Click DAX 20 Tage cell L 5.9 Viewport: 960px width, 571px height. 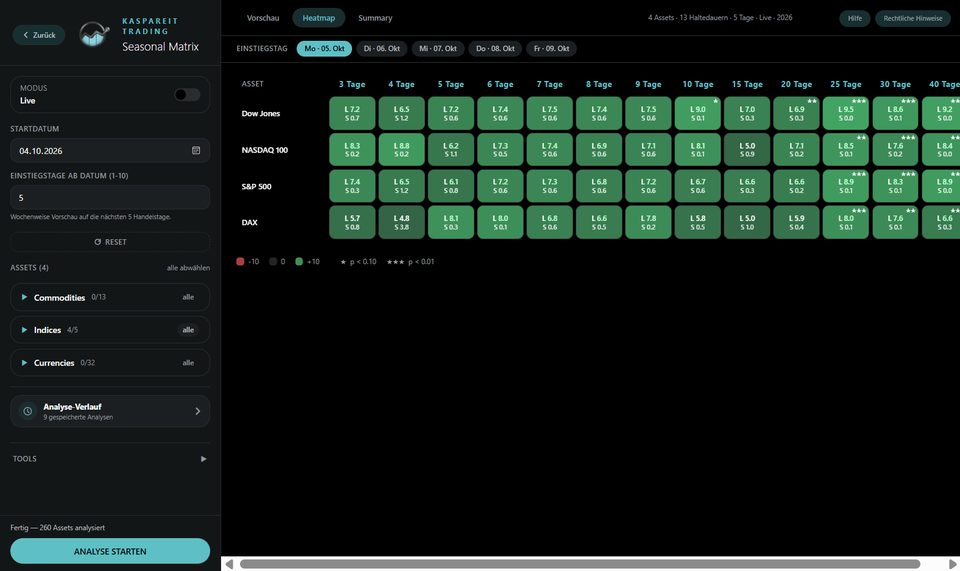796,222
